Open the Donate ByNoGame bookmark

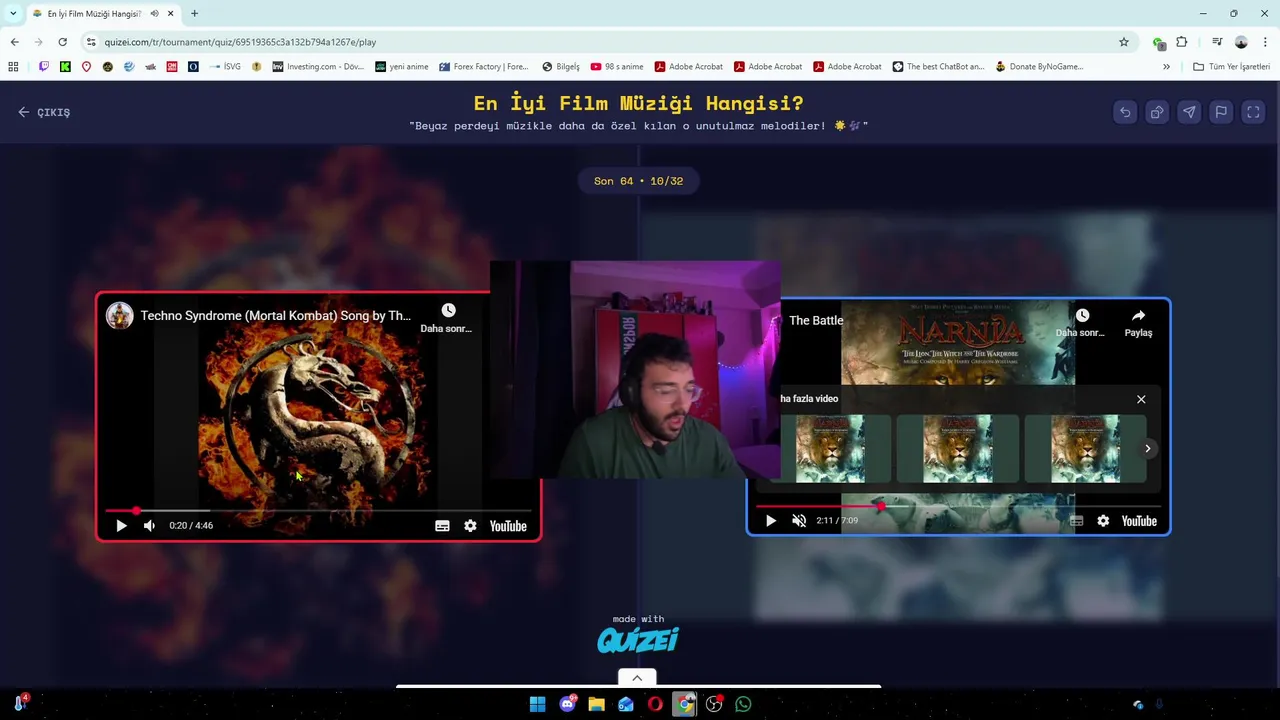pos(1039,67)
